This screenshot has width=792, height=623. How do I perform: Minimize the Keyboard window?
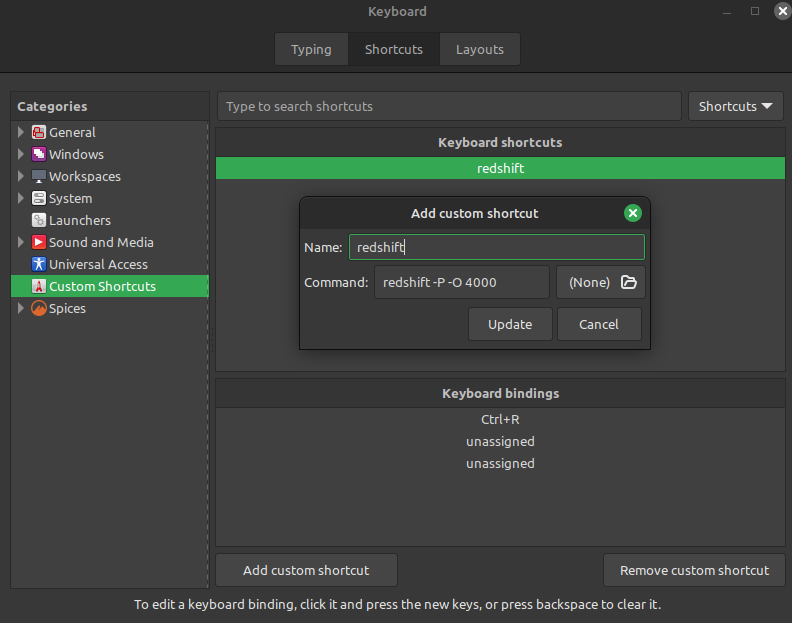pyautogui.click(x=727, y=11)
